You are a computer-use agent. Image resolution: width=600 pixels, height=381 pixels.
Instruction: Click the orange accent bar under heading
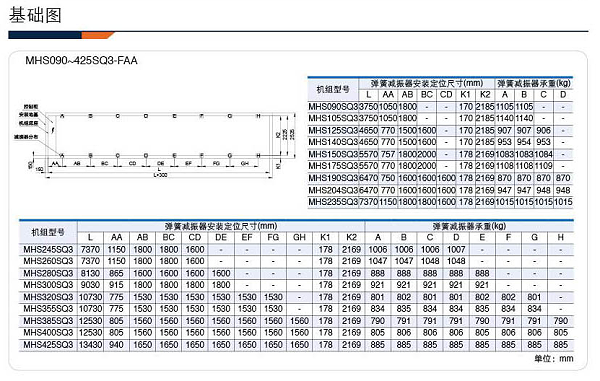pyautogui.click(x=98, y=36)
